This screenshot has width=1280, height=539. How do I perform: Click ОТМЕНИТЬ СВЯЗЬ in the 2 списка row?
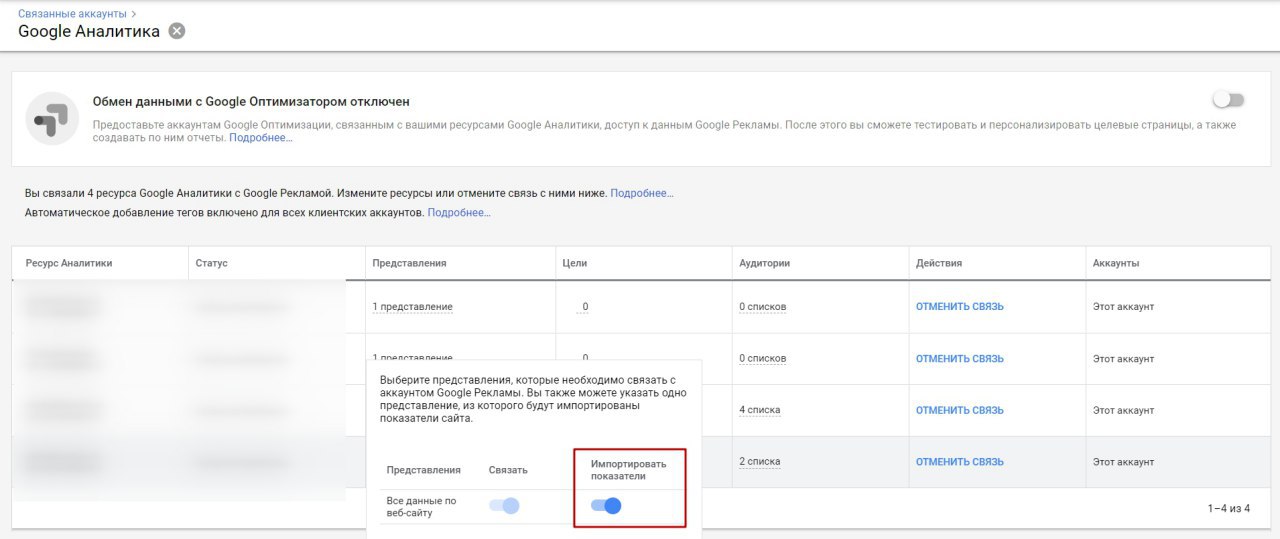tap(959, 462)
